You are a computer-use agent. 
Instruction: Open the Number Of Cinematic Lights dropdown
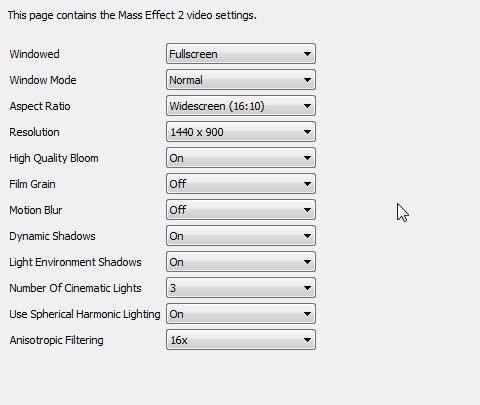pyautogui.click(x=241, y=288)
